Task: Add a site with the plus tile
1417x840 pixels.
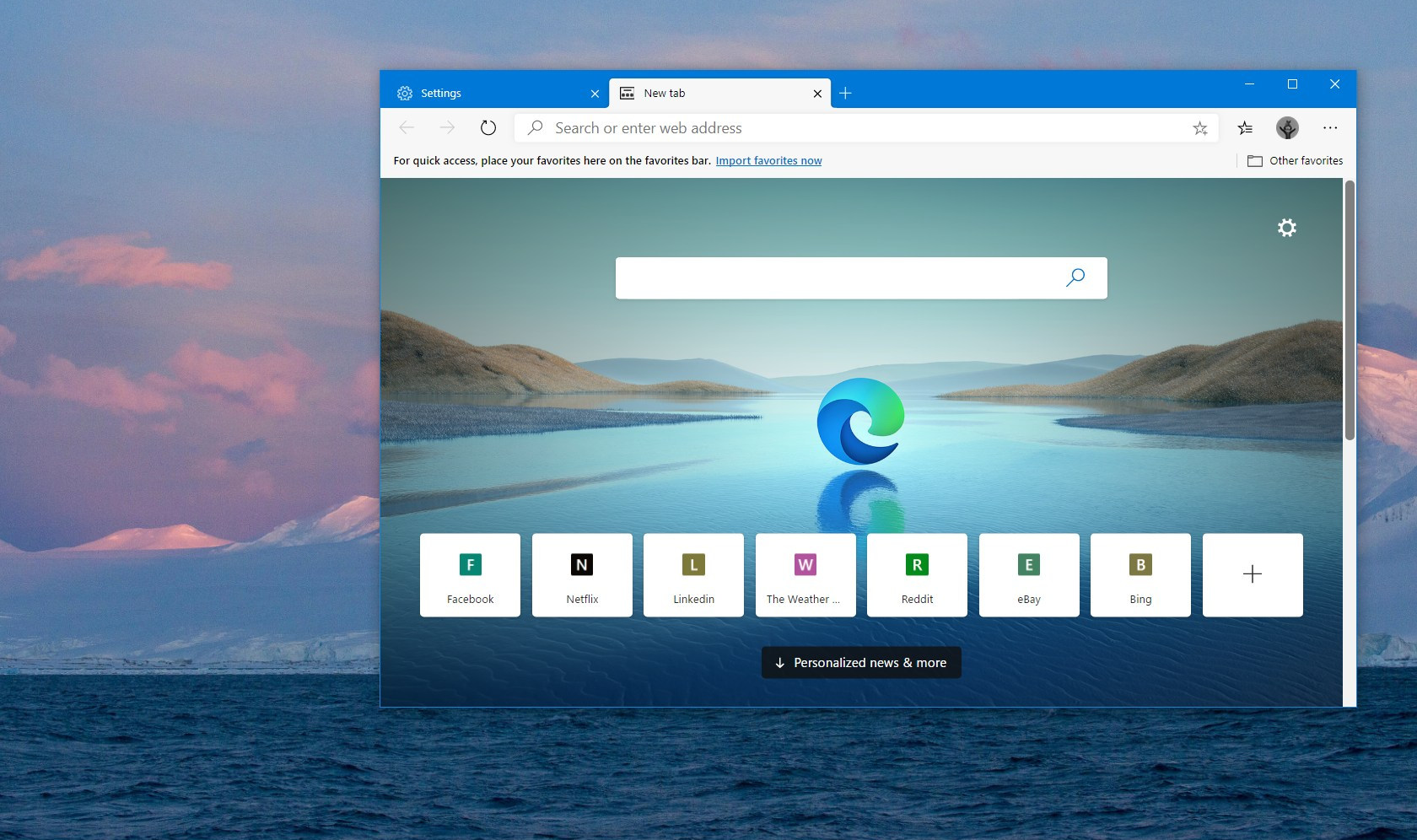Action: point(1252,574)
